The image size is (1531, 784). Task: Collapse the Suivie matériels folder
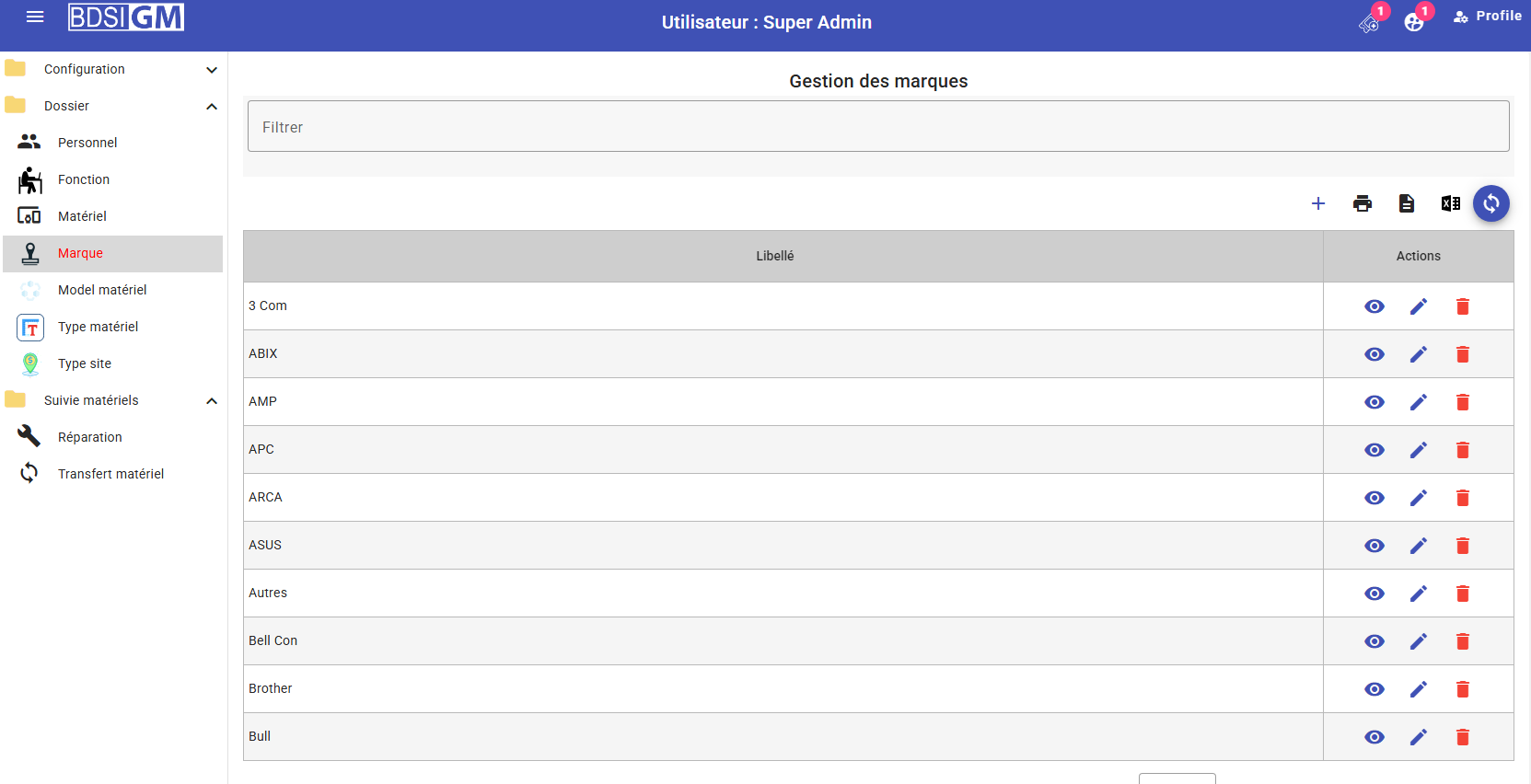point(112,400)
